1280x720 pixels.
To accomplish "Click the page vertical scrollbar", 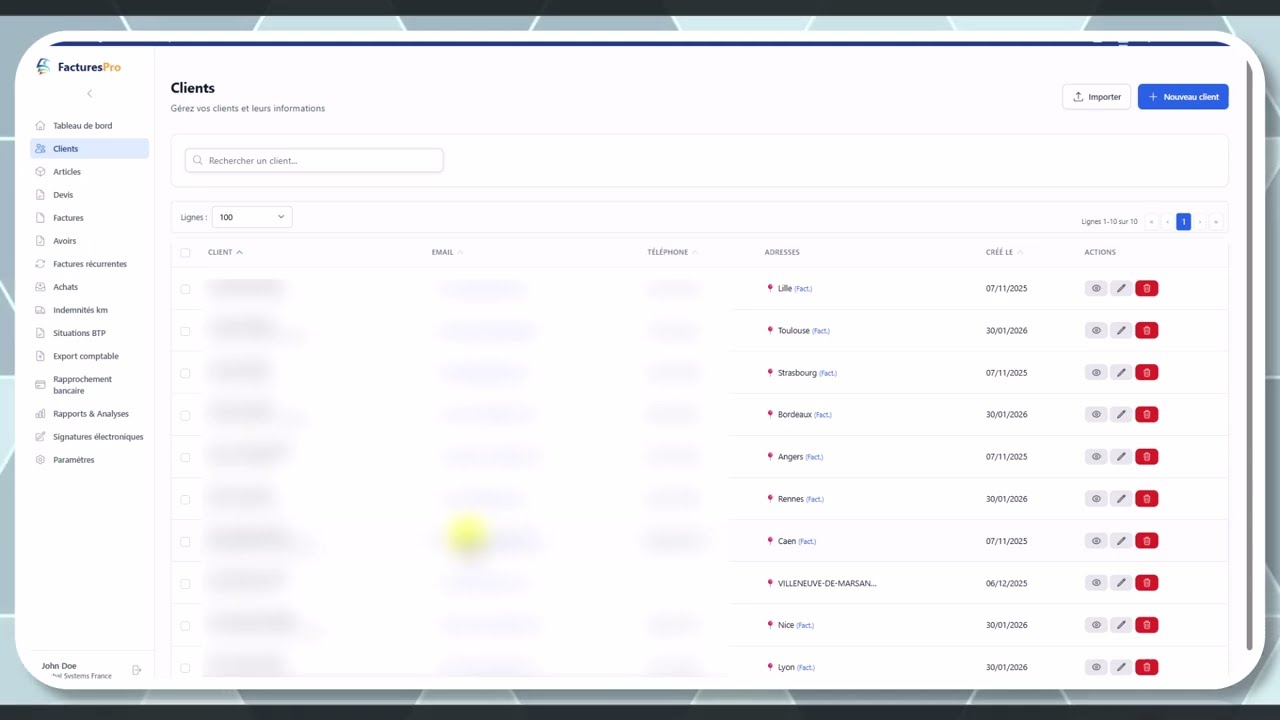I will click(1247, 355).
